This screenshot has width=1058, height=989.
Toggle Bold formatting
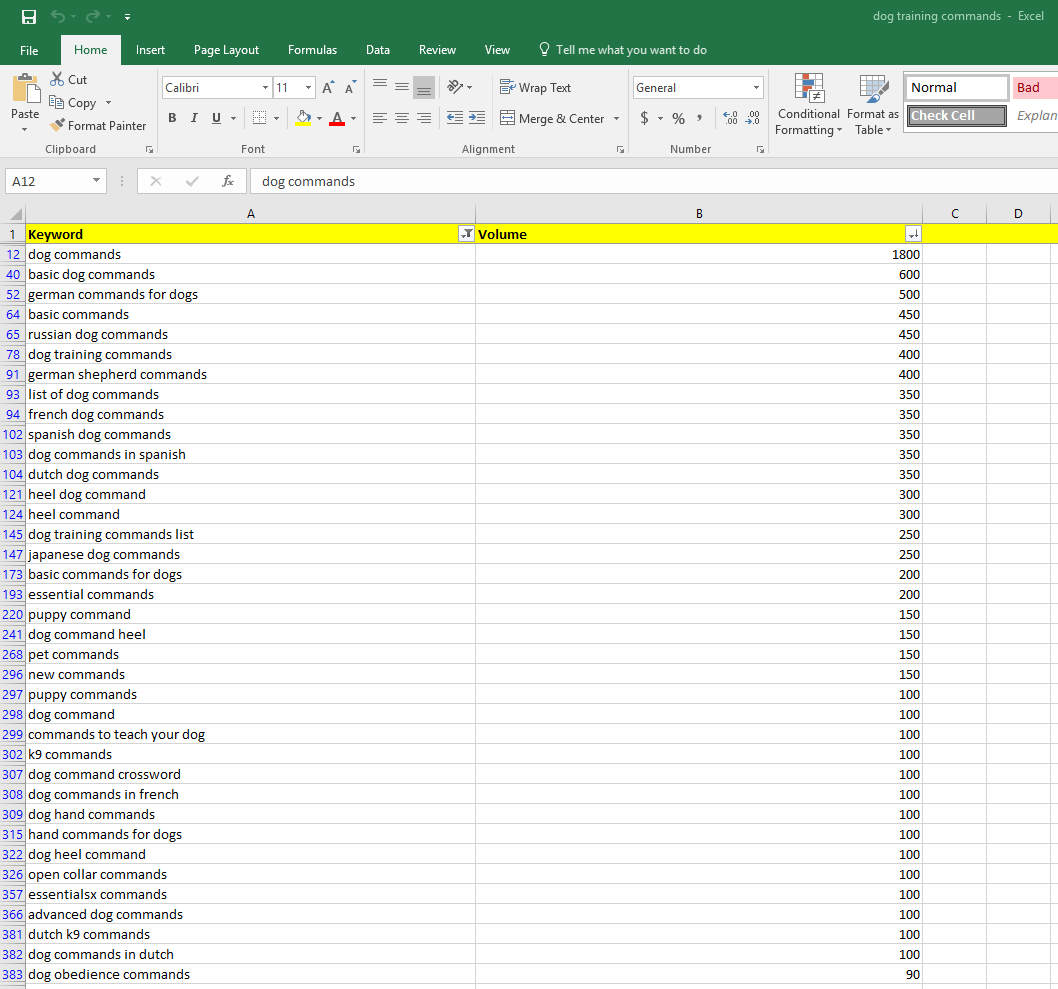tap(171, 118)
